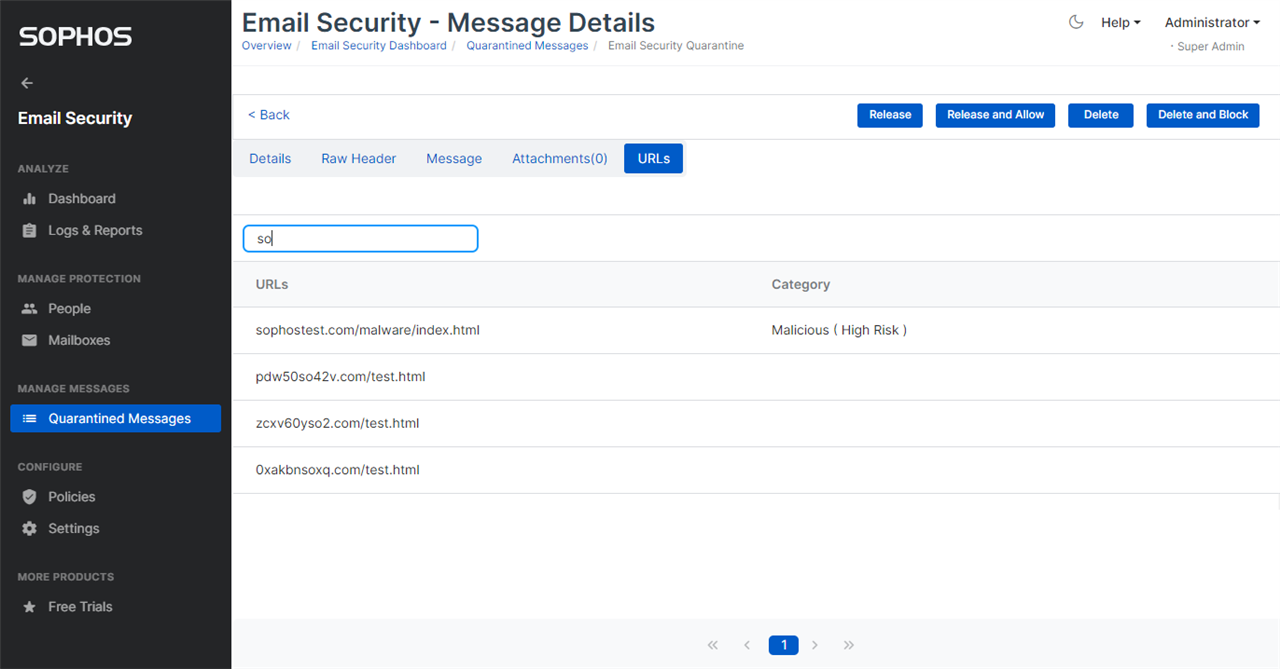
Task: Focus the URL search field
Action: tap(360, 239)
